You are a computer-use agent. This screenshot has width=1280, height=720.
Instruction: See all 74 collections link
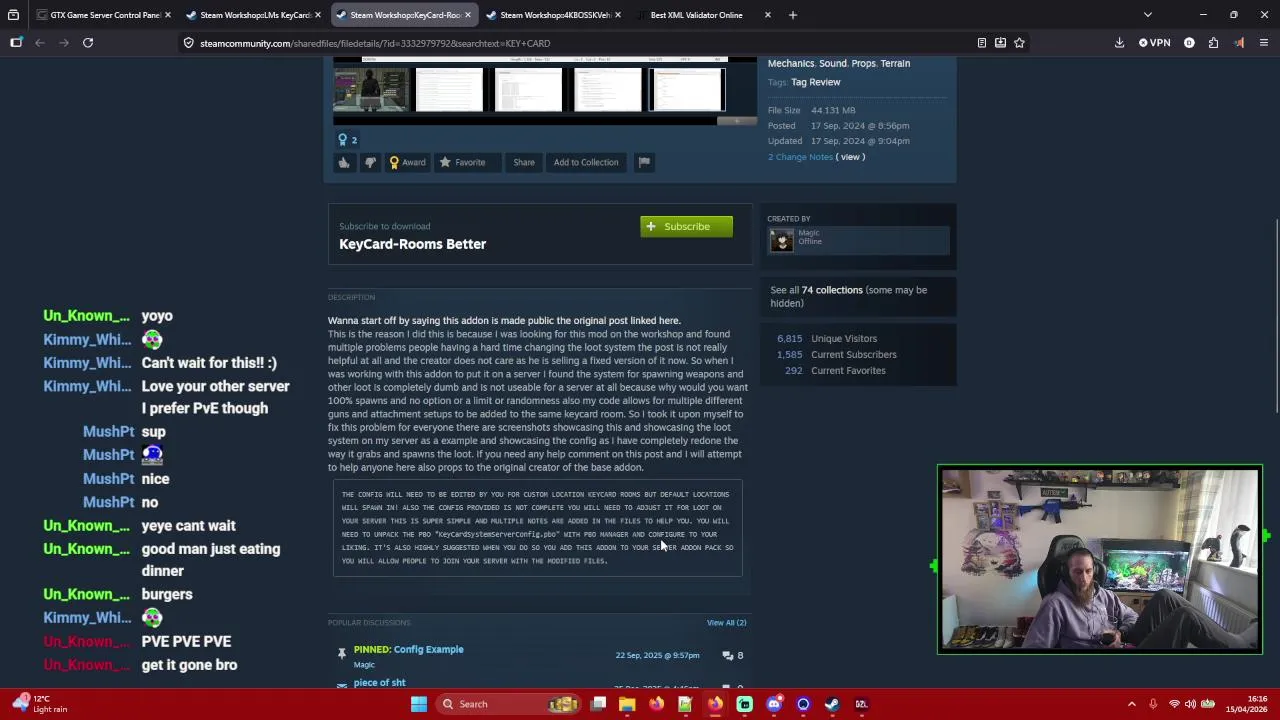pos(848,296)
